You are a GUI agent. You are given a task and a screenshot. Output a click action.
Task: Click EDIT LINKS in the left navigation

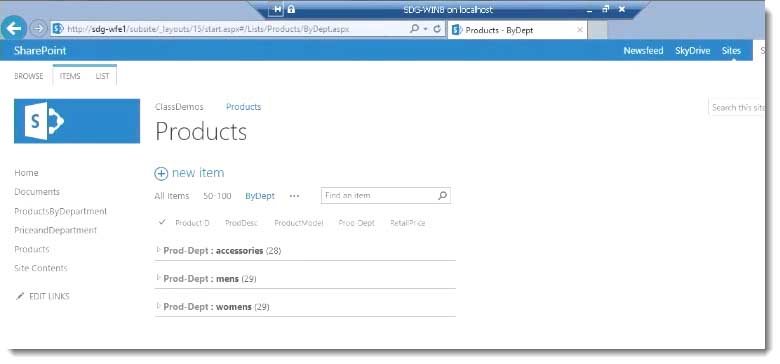click(49, 296)
